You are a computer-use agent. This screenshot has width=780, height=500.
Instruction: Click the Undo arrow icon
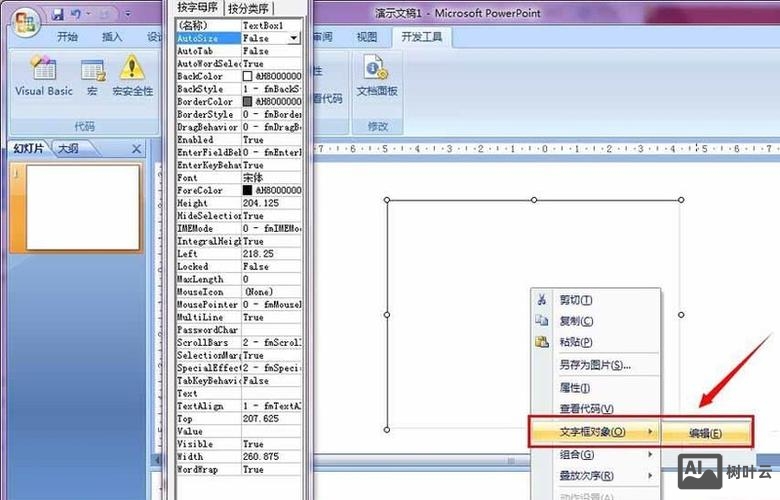76,14
